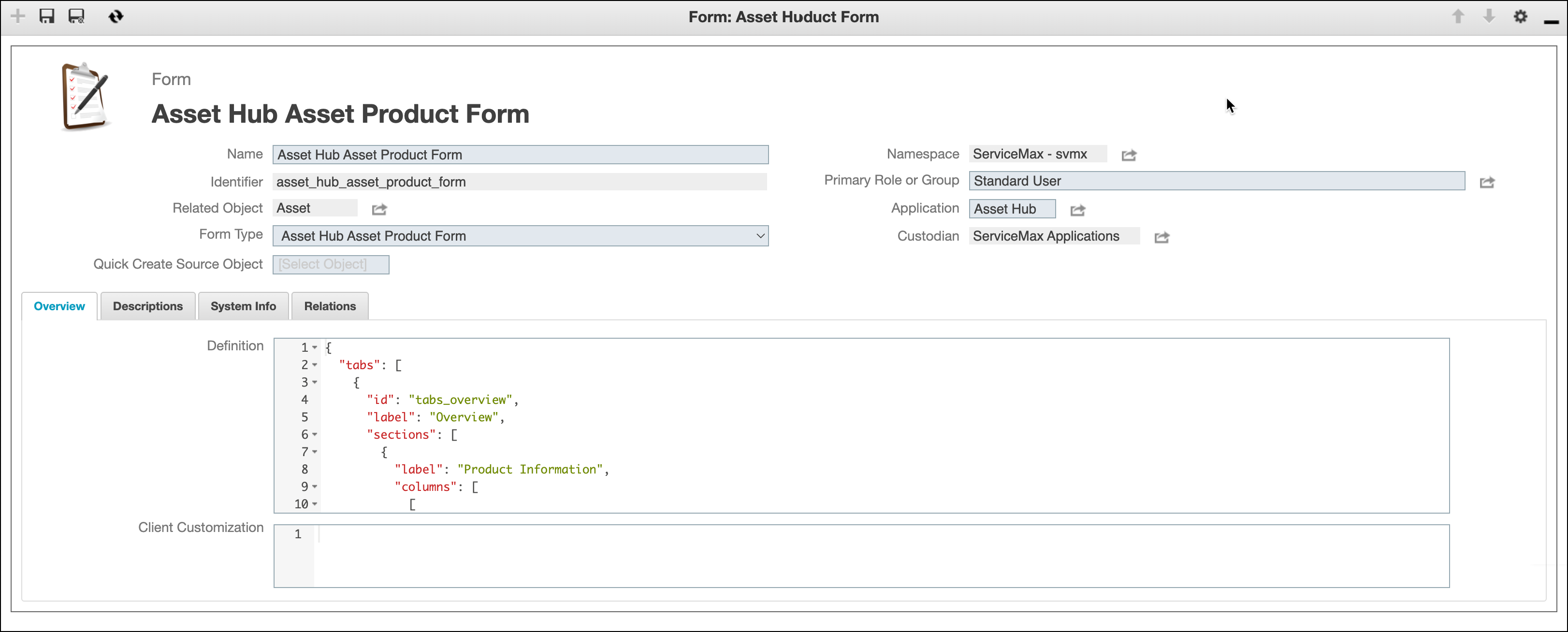Image resolution: width=1568 pixels, height=632 pixels.
Task: Go to next record down arrow
Action: tap(1489, 16)
